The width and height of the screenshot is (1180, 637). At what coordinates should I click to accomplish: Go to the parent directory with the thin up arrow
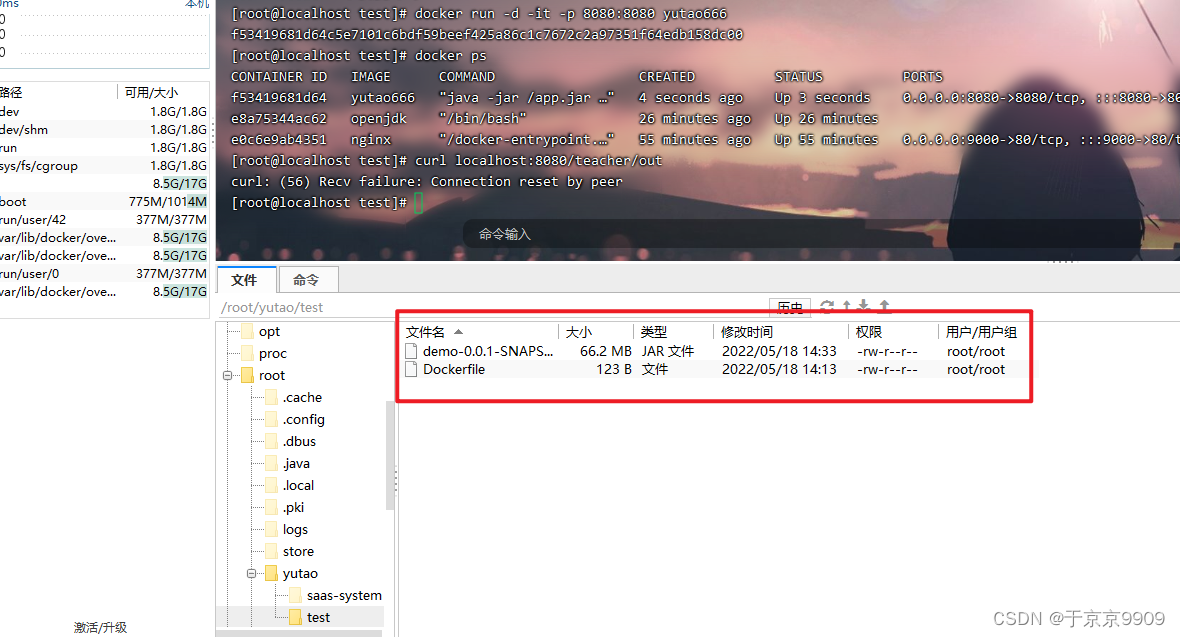pyautogui.click(x=847, y=306)
